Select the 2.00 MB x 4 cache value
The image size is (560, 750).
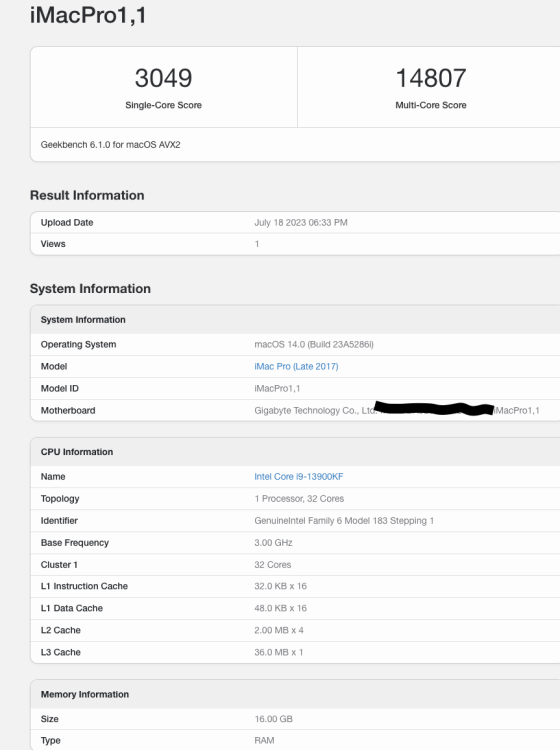pos(279,630)
